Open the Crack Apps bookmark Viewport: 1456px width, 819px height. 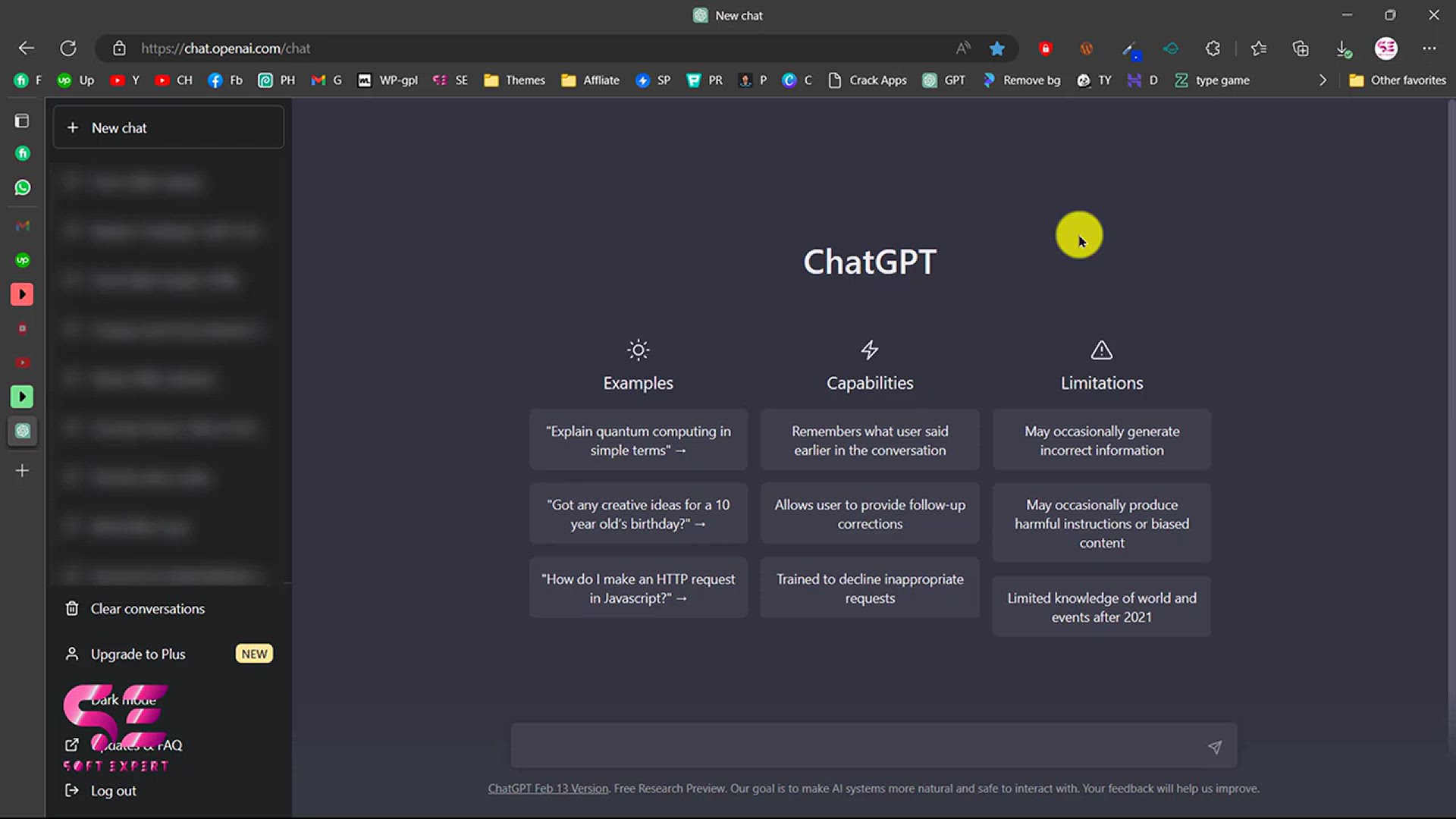[867, 80]
